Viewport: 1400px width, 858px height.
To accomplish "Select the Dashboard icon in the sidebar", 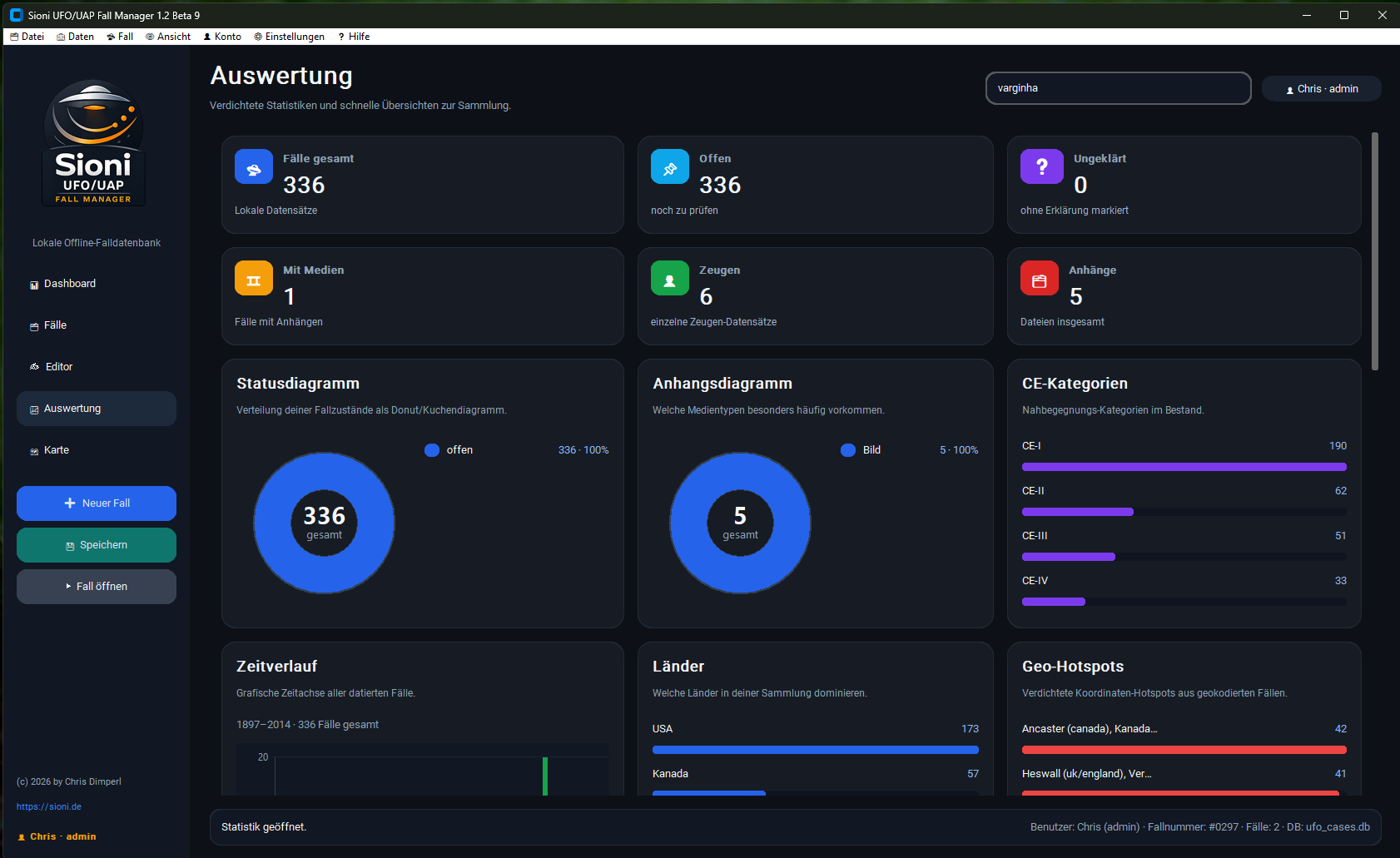I will point(33,284).
